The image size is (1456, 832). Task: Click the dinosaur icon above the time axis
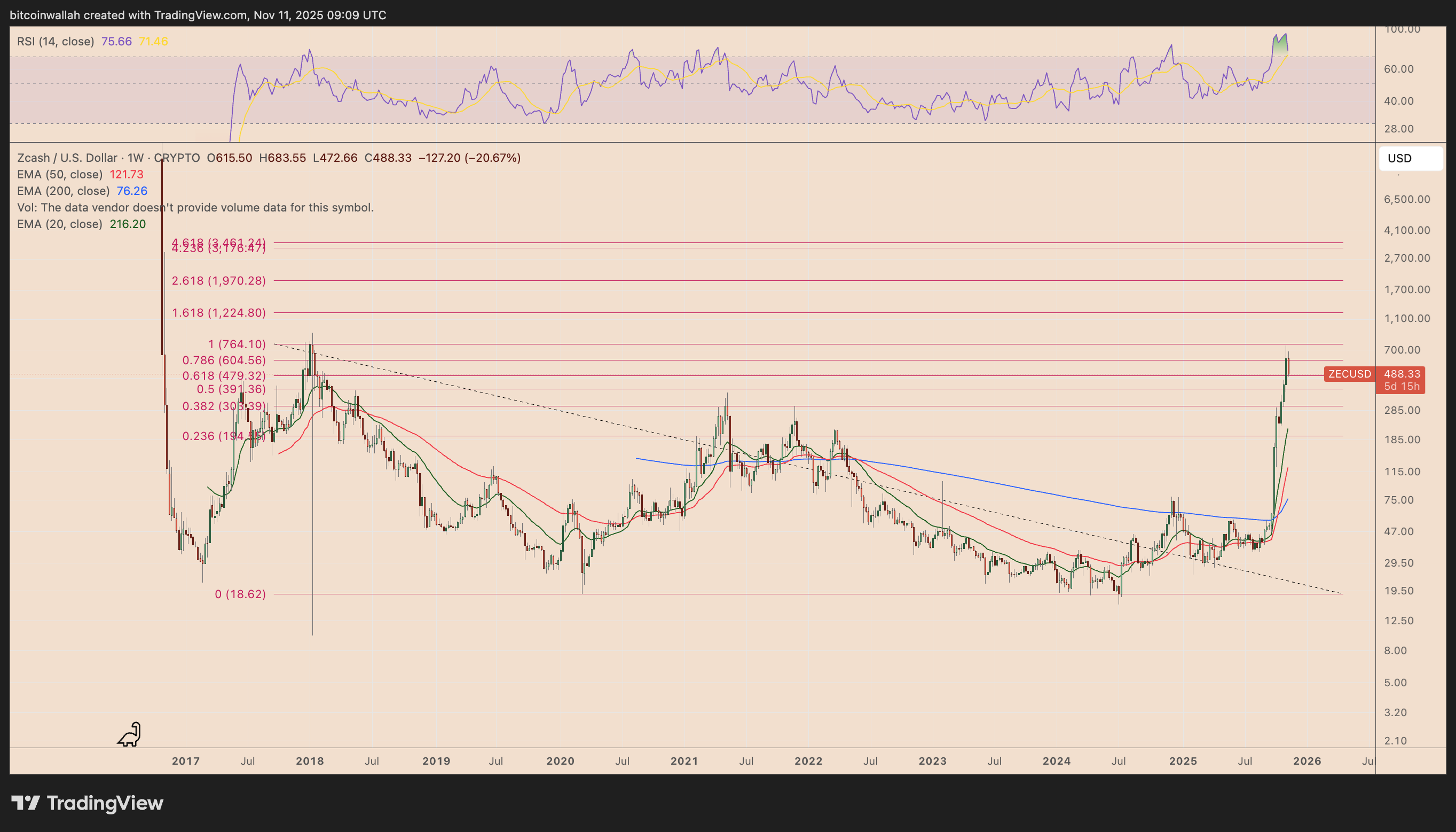(130, 735)
